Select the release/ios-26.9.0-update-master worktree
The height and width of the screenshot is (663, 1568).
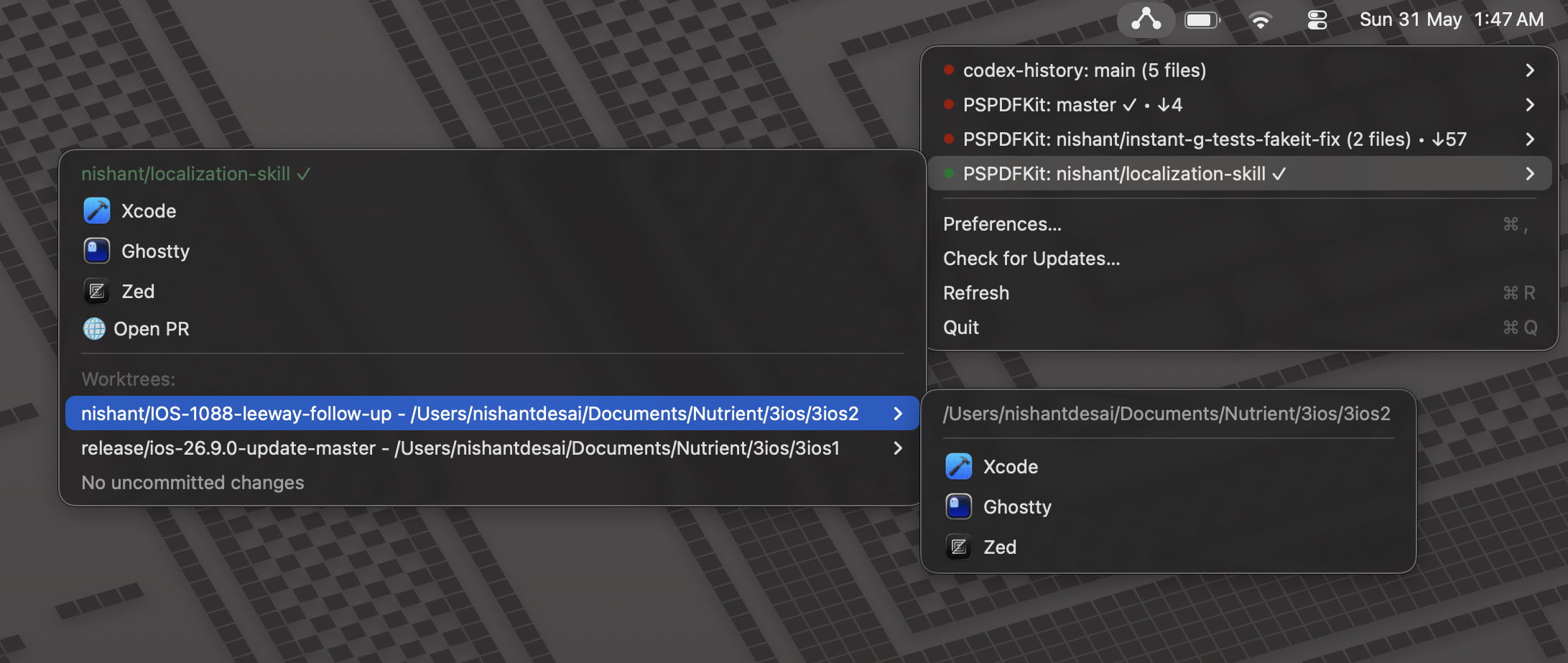pyautogui.click(x=492, y=448)
